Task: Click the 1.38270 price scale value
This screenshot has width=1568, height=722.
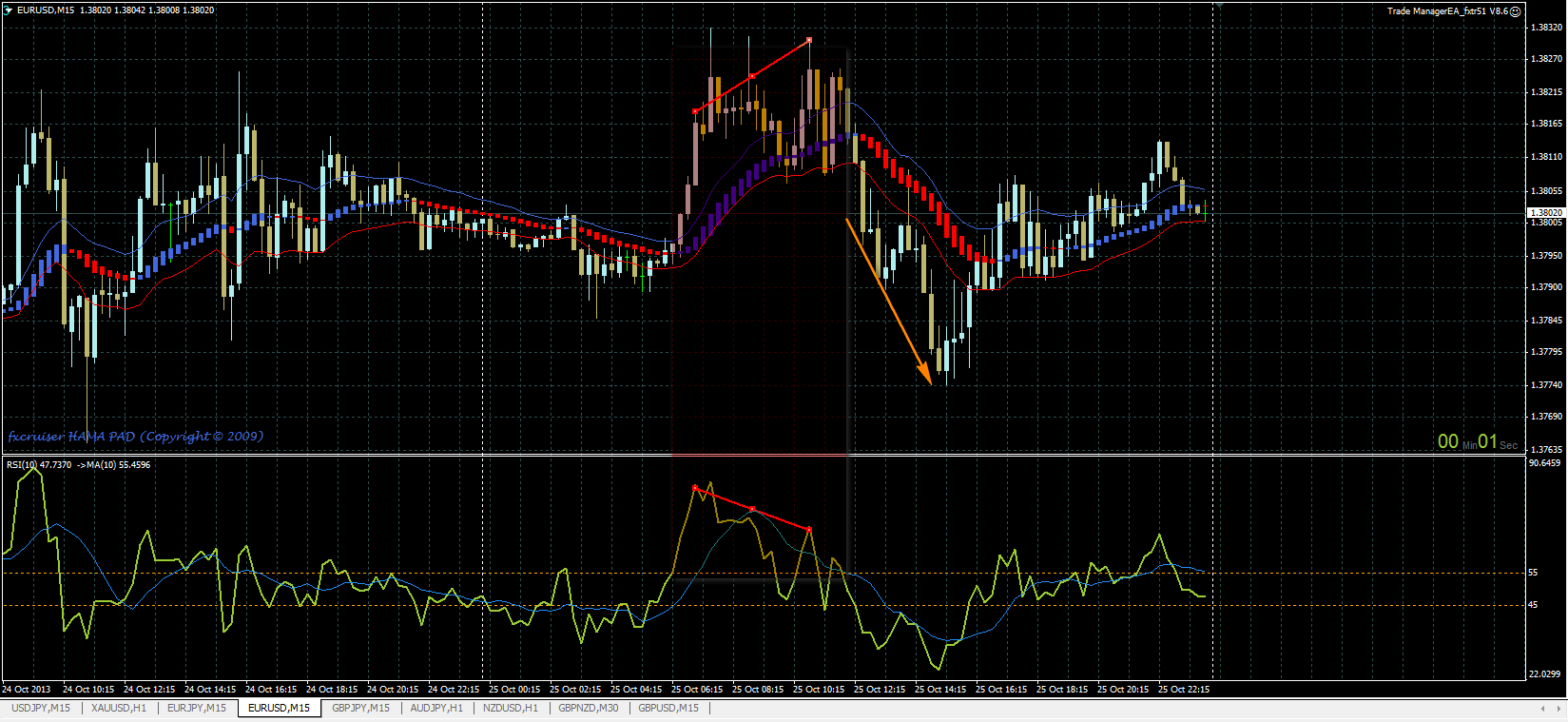Action: click(x=1546, y=59)
